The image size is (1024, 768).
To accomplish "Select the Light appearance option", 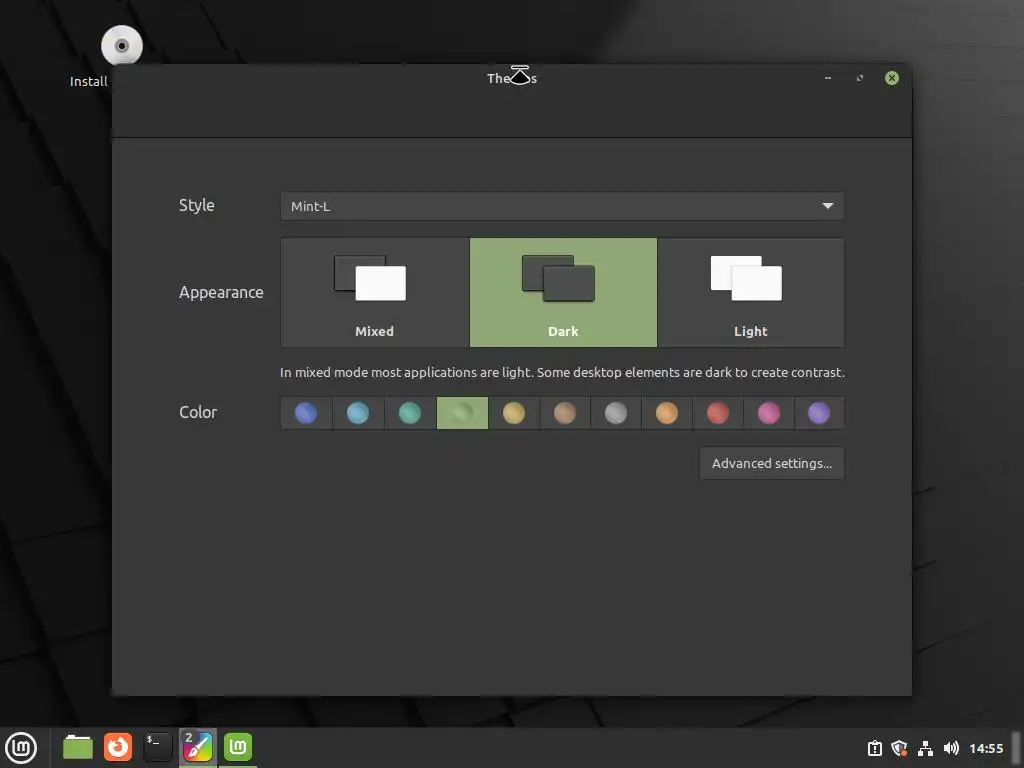I will click(x=750, y=293).
